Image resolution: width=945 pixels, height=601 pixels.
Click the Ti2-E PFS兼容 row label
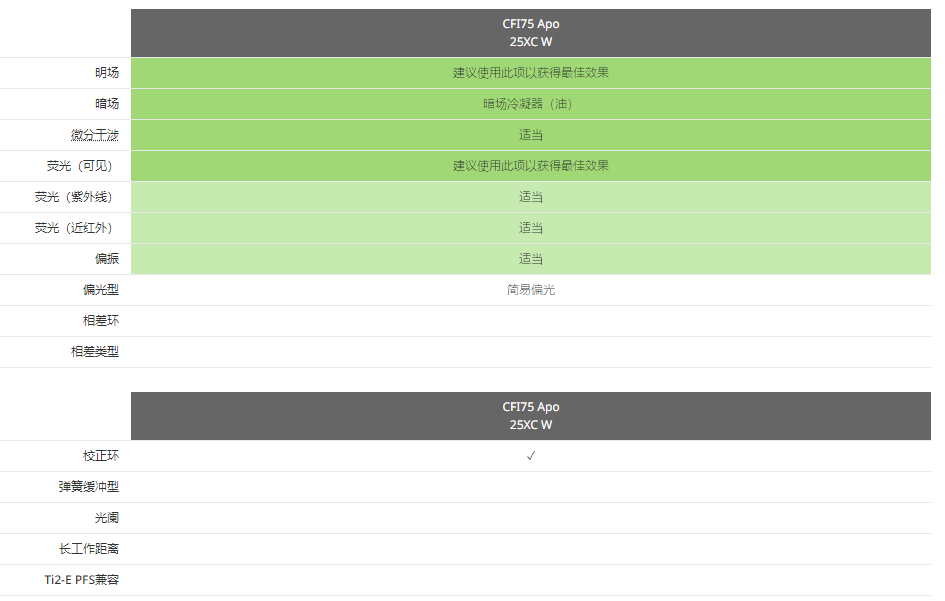click(81, 580)
